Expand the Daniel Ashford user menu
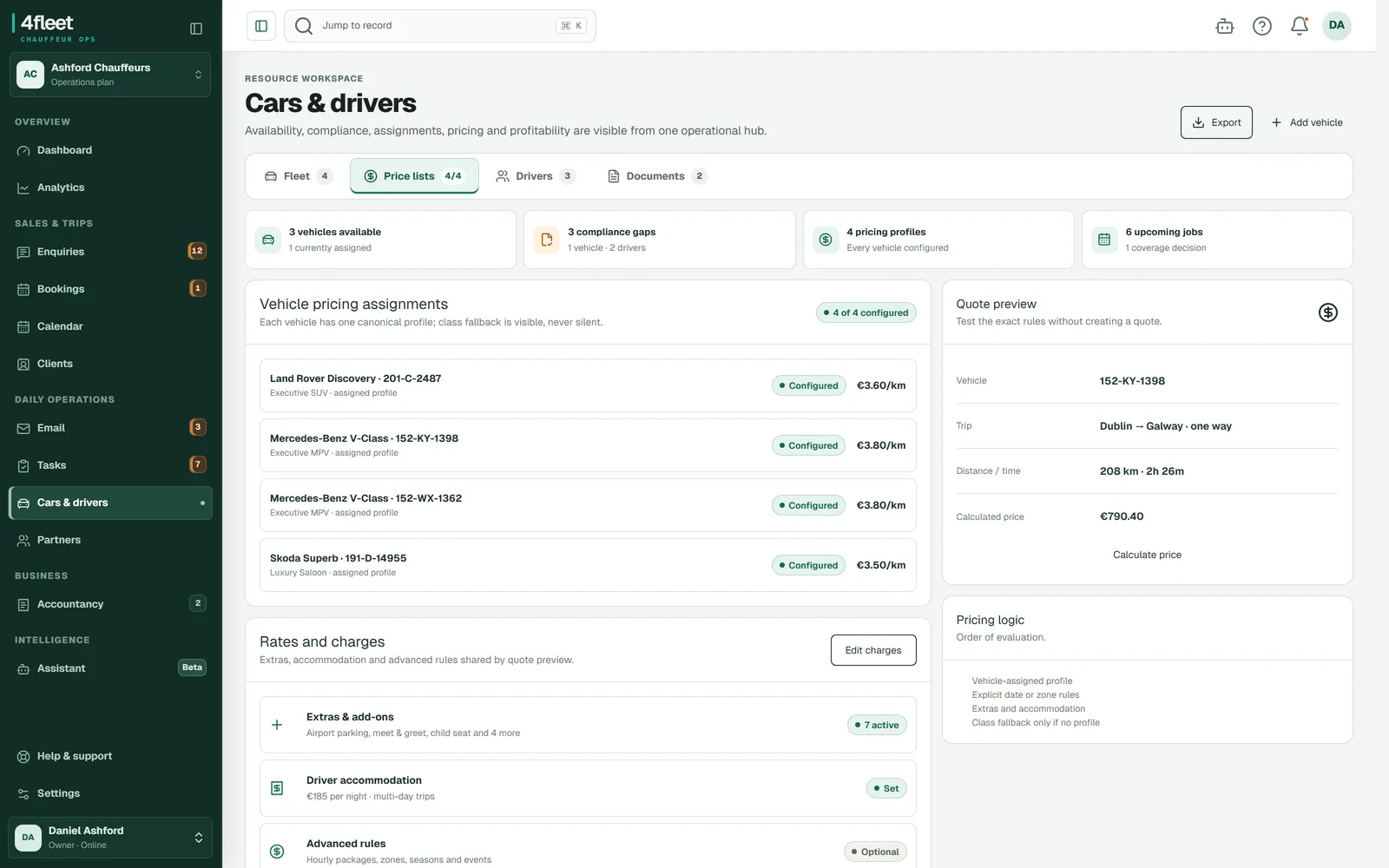 pyautogui.click(x=110, y=838)
